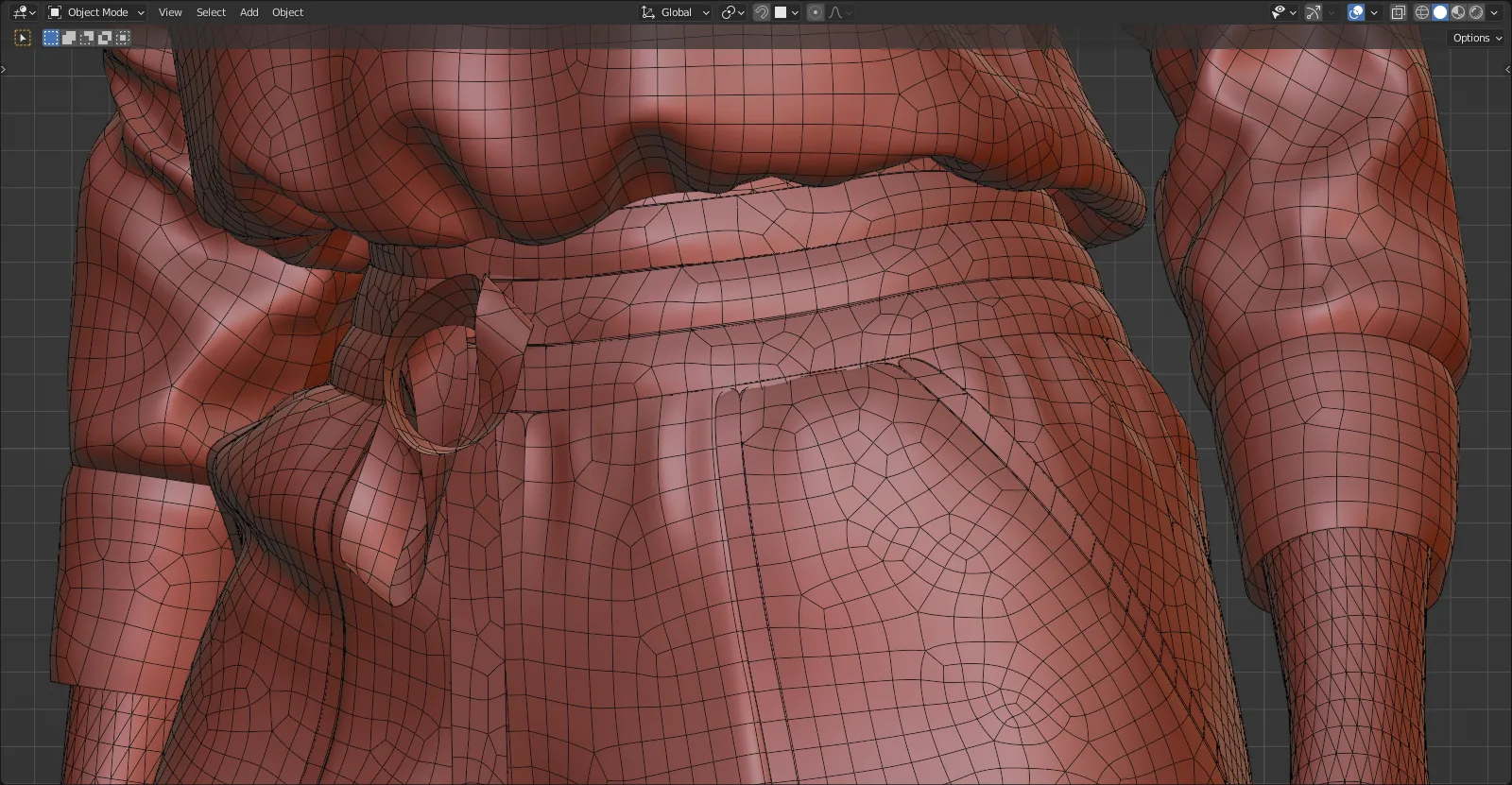Open the Options dropdown
Viewport: 1512px width, 785px height.
pos(1477,38)
